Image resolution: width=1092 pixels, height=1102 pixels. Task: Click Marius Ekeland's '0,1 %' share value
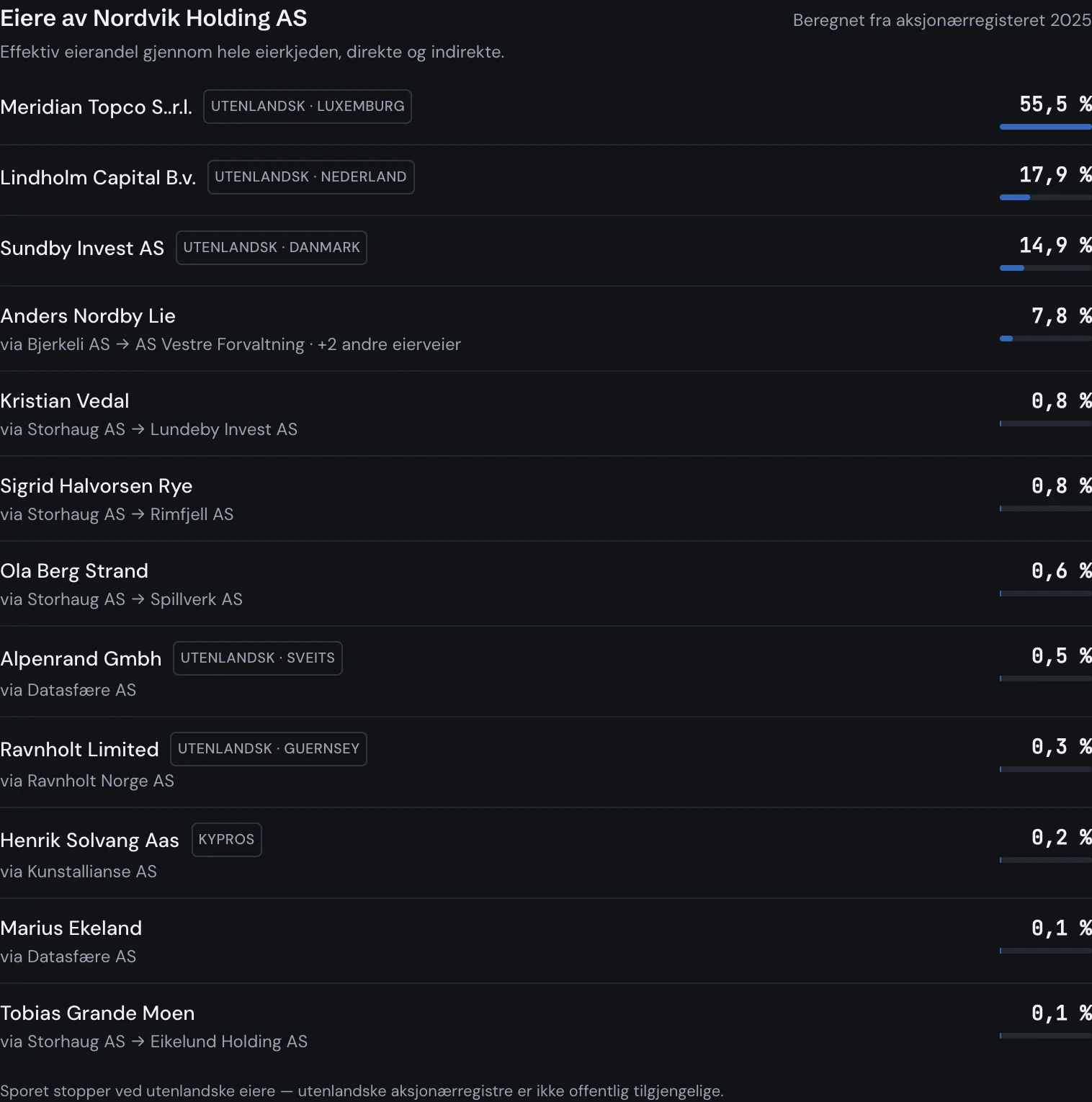[x=1062, y=928]
